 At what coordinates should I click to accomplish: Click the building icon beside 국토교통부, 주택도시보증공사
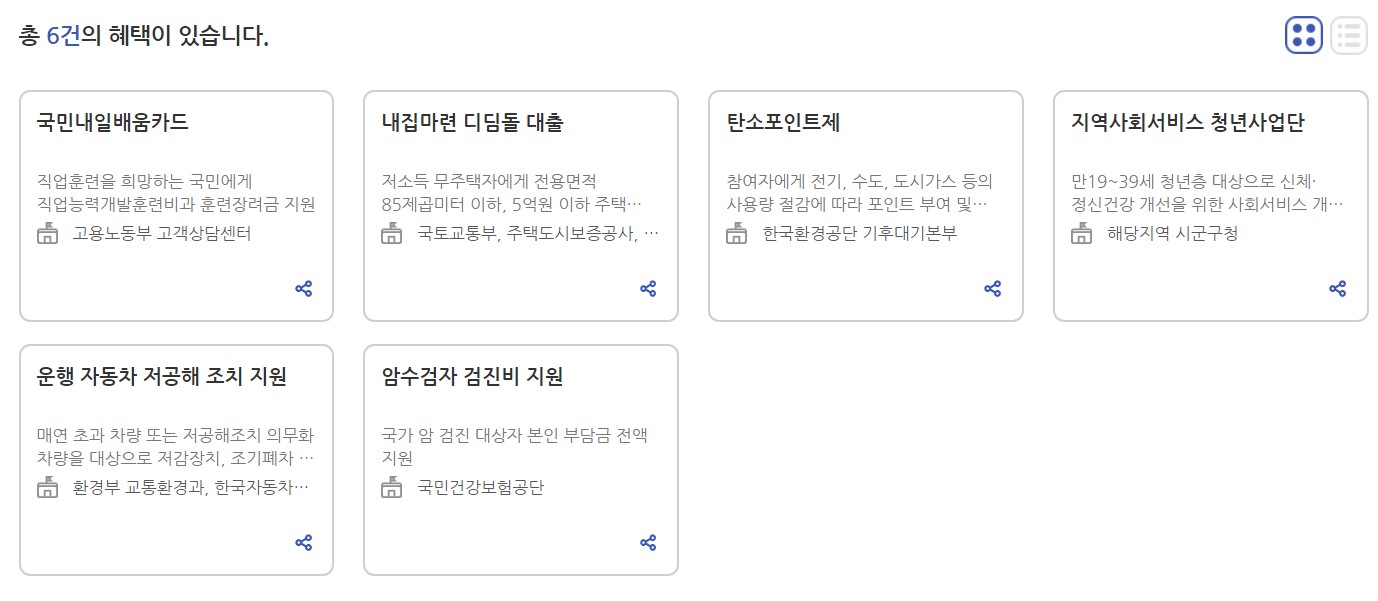391,236
